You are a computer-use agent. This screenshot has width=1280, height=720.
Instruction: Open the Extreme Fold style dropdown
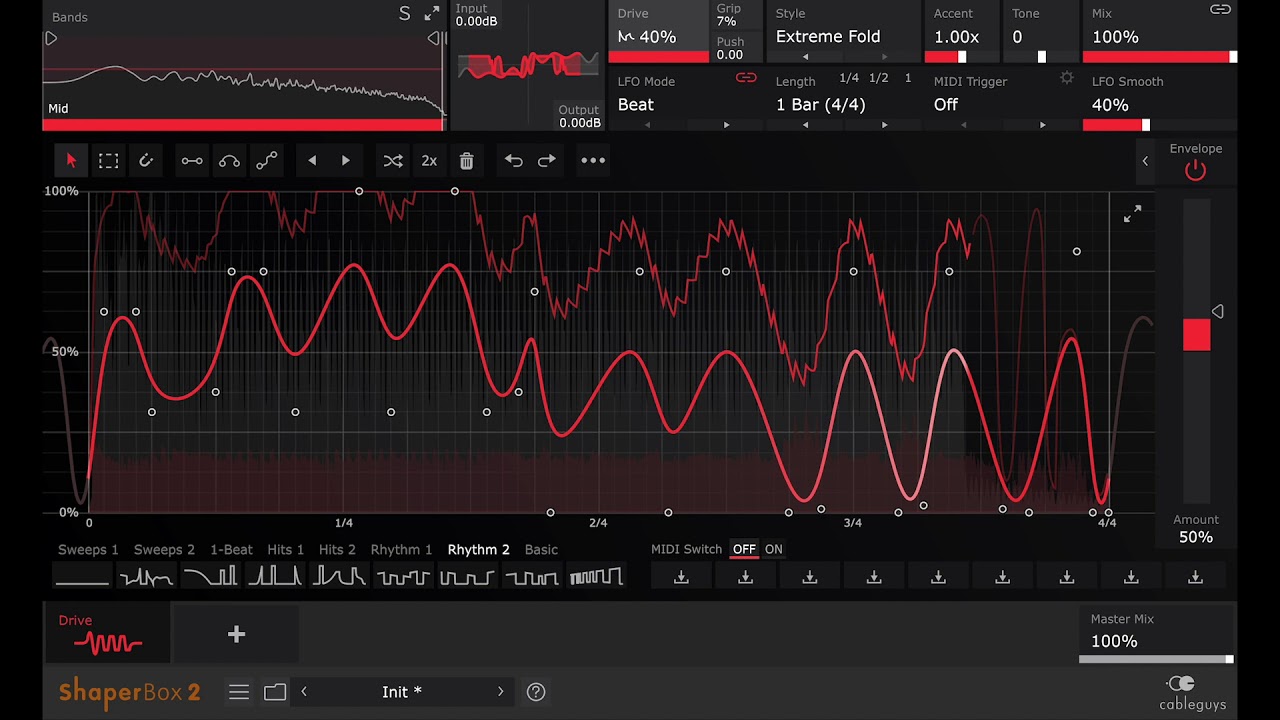[828, 37]
